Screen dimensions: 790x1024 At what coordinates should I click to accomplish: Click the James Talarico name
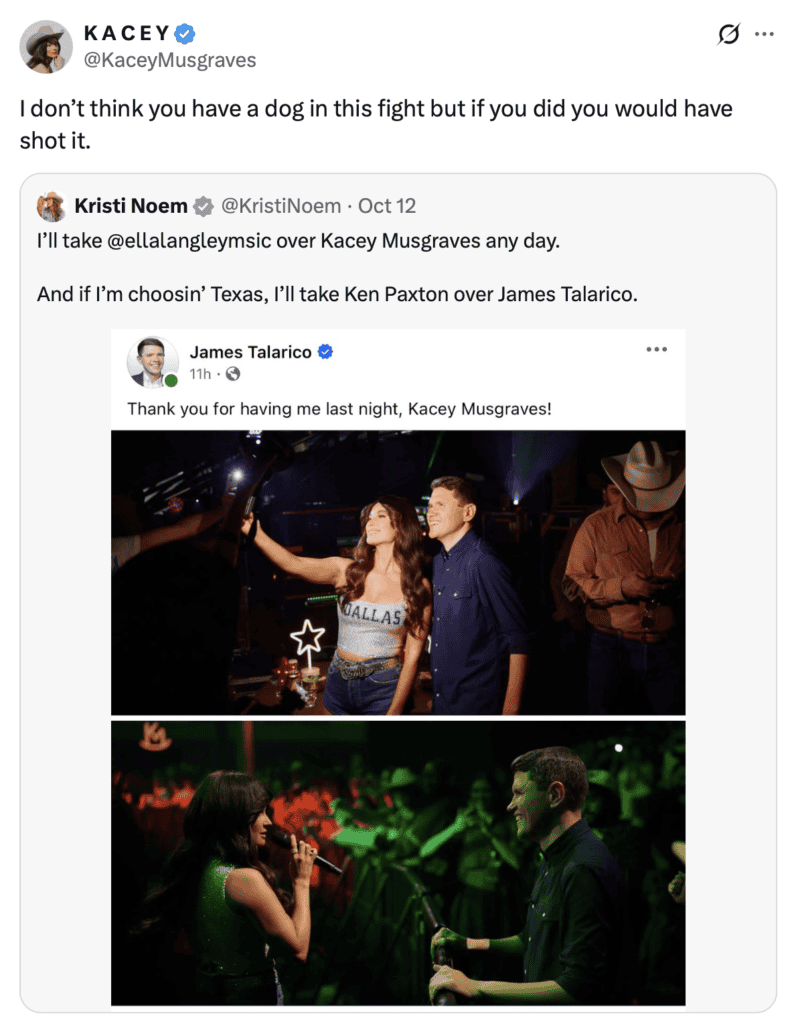point(251,352)
